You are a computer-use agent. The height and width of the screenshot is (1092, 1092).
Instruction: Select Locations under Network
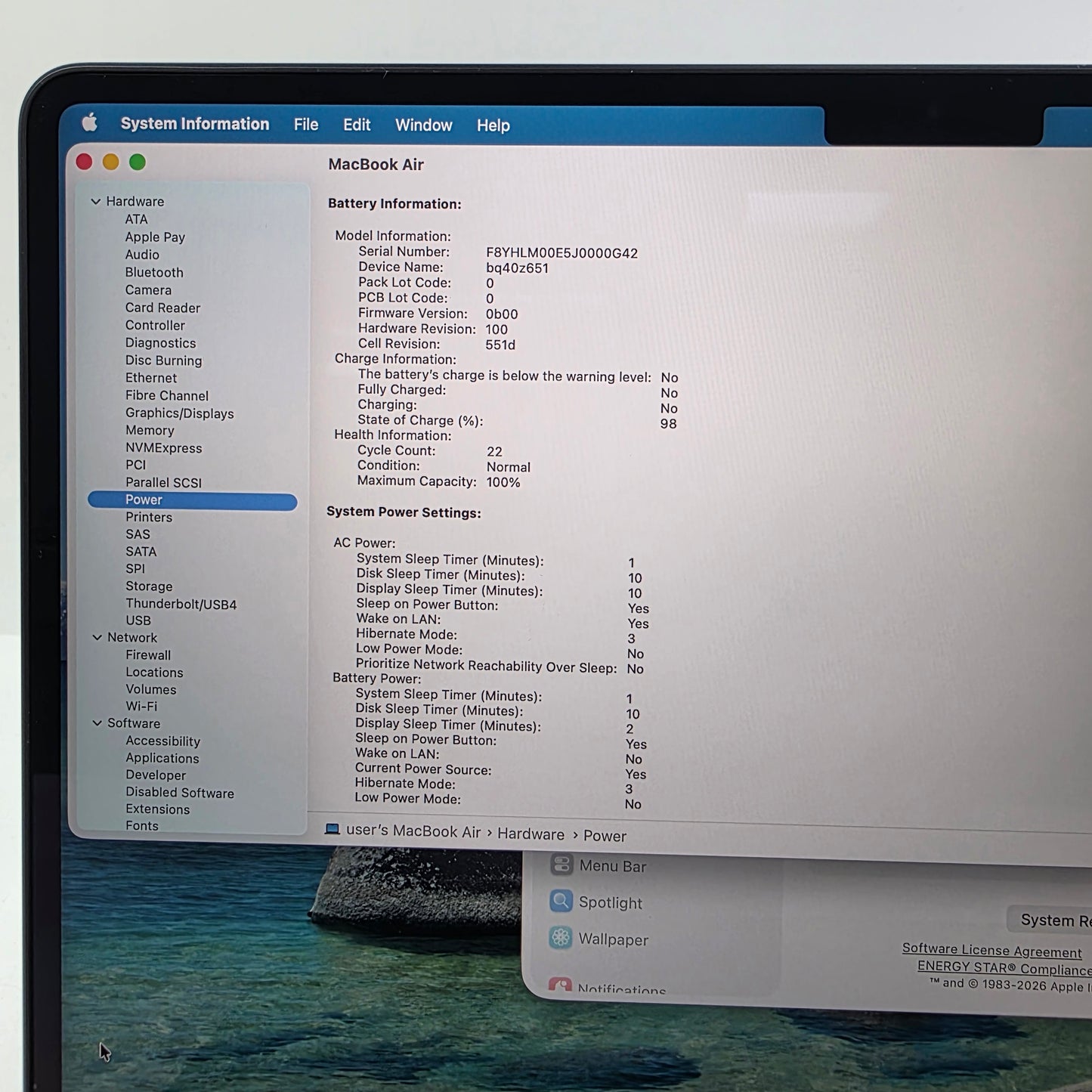point(154,672)
